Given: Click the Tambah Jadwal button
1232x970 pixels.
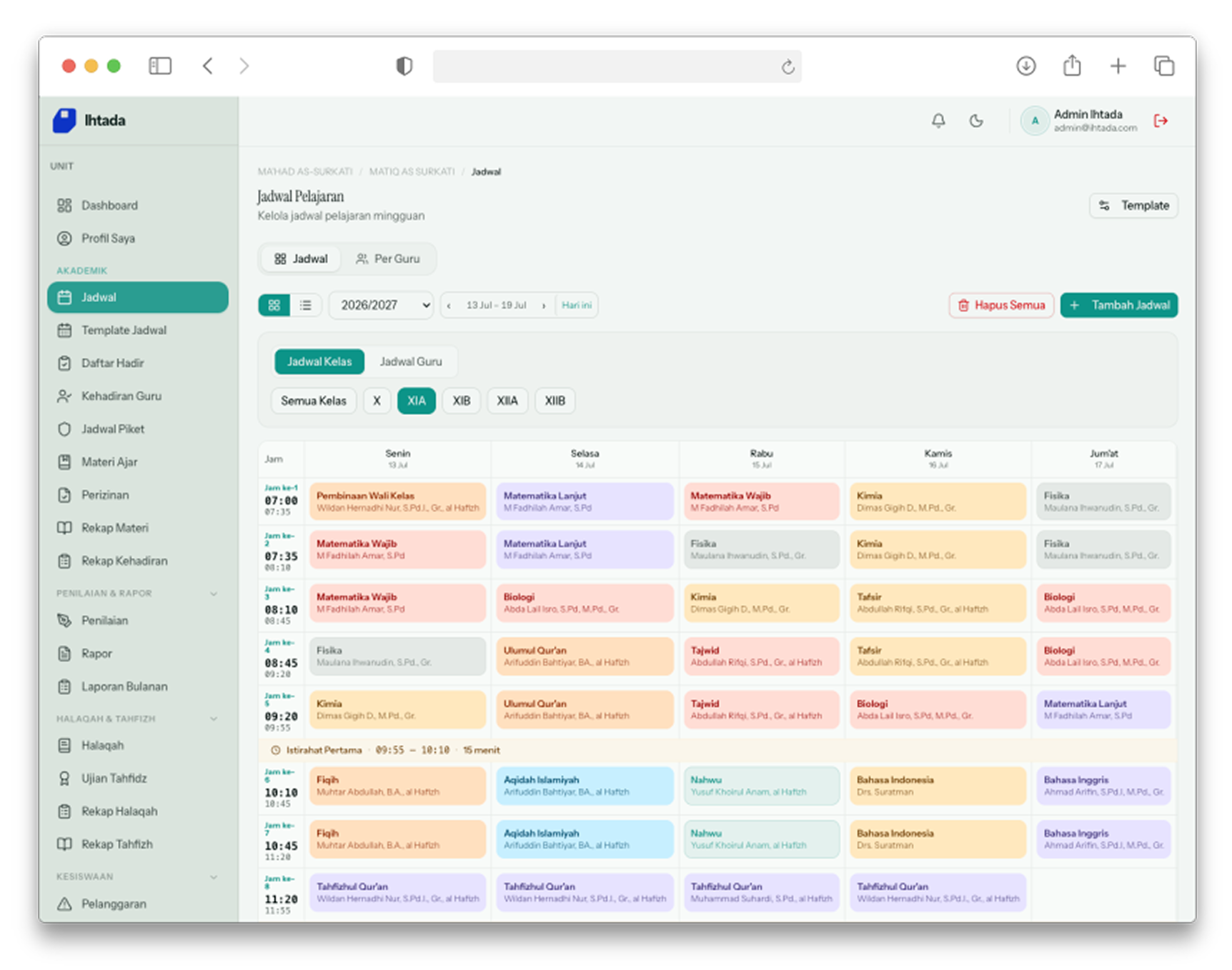Looking at the screenshot, I should (1119, 305).
